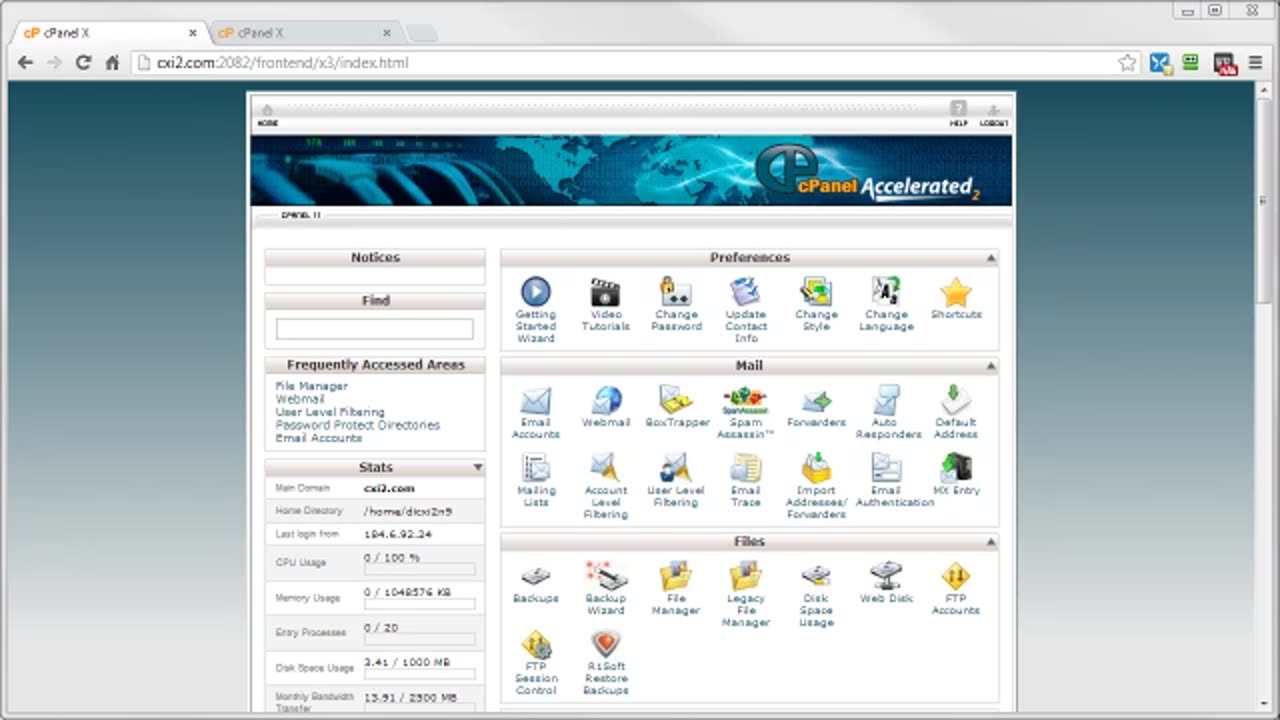Screen dimensions: 1280x720
Task: Bookmark this page with star icon
Action: pyautogui.click(x=1127, y=63)
